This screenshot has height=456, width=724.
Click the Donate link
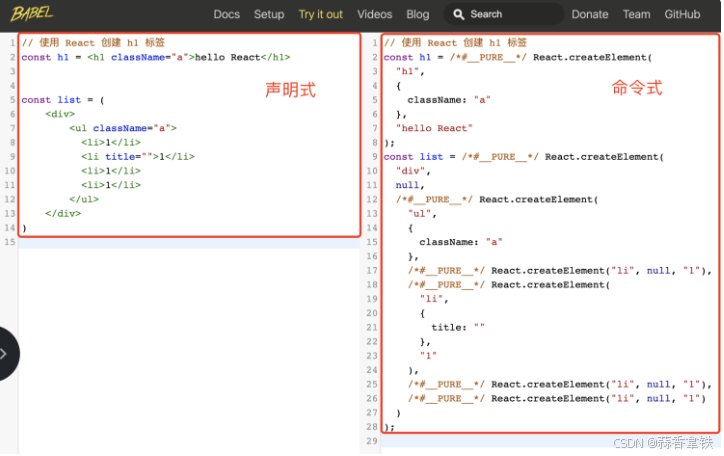(590, 14)
